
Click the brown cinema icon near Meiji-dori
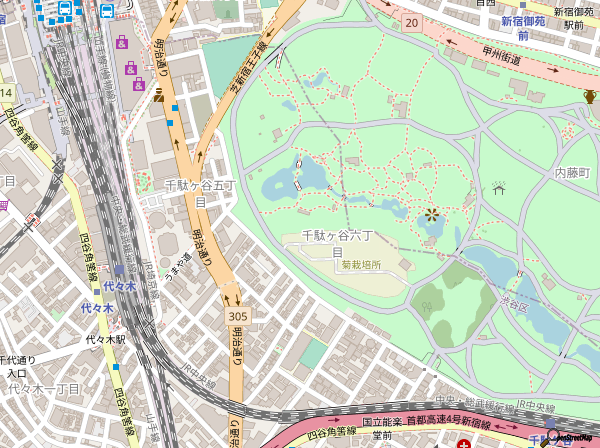coord(159,95)
